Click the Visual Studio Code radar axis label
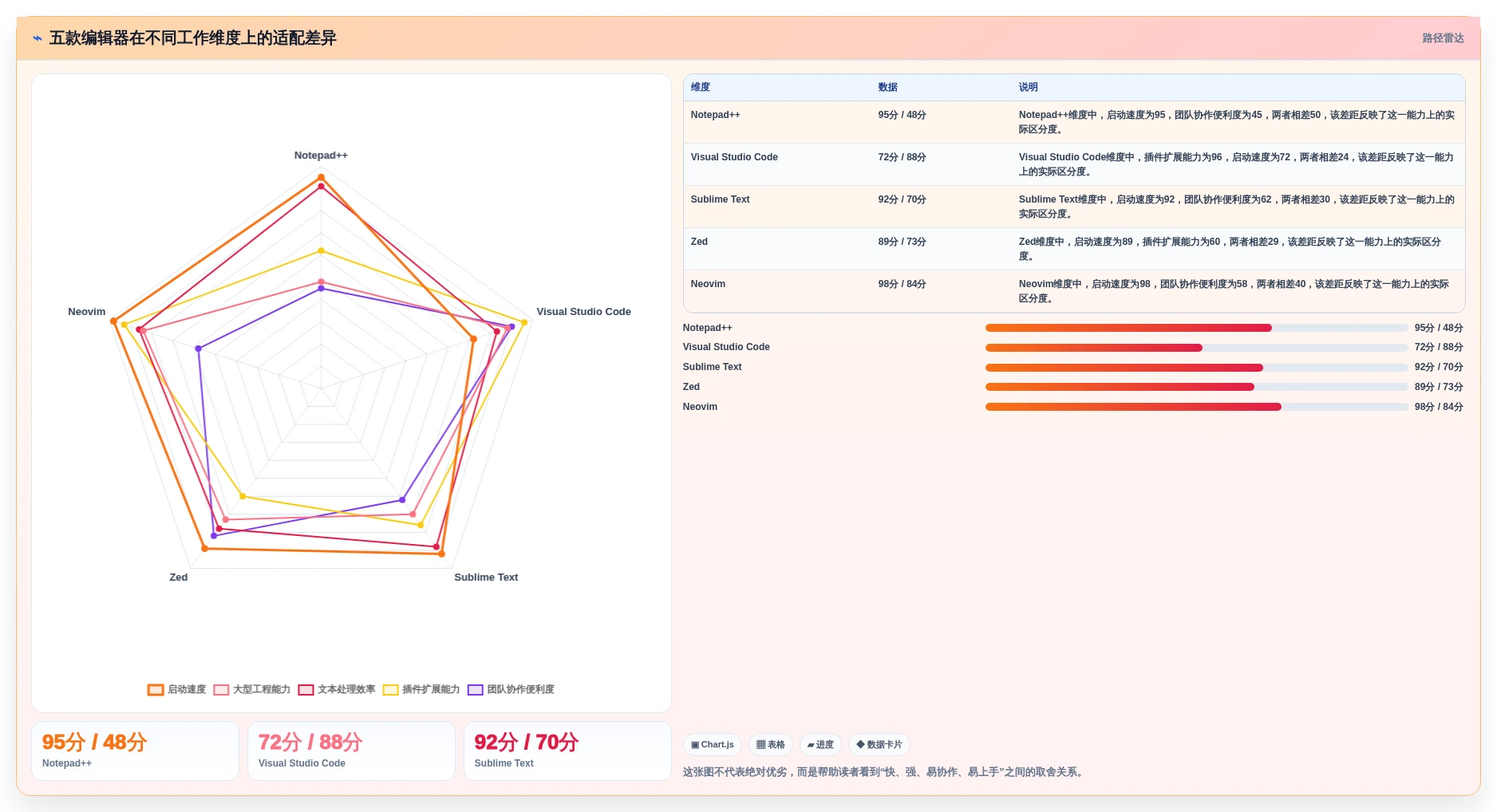The width and height of the screenshot is (1497, 812). click(583, 312)
